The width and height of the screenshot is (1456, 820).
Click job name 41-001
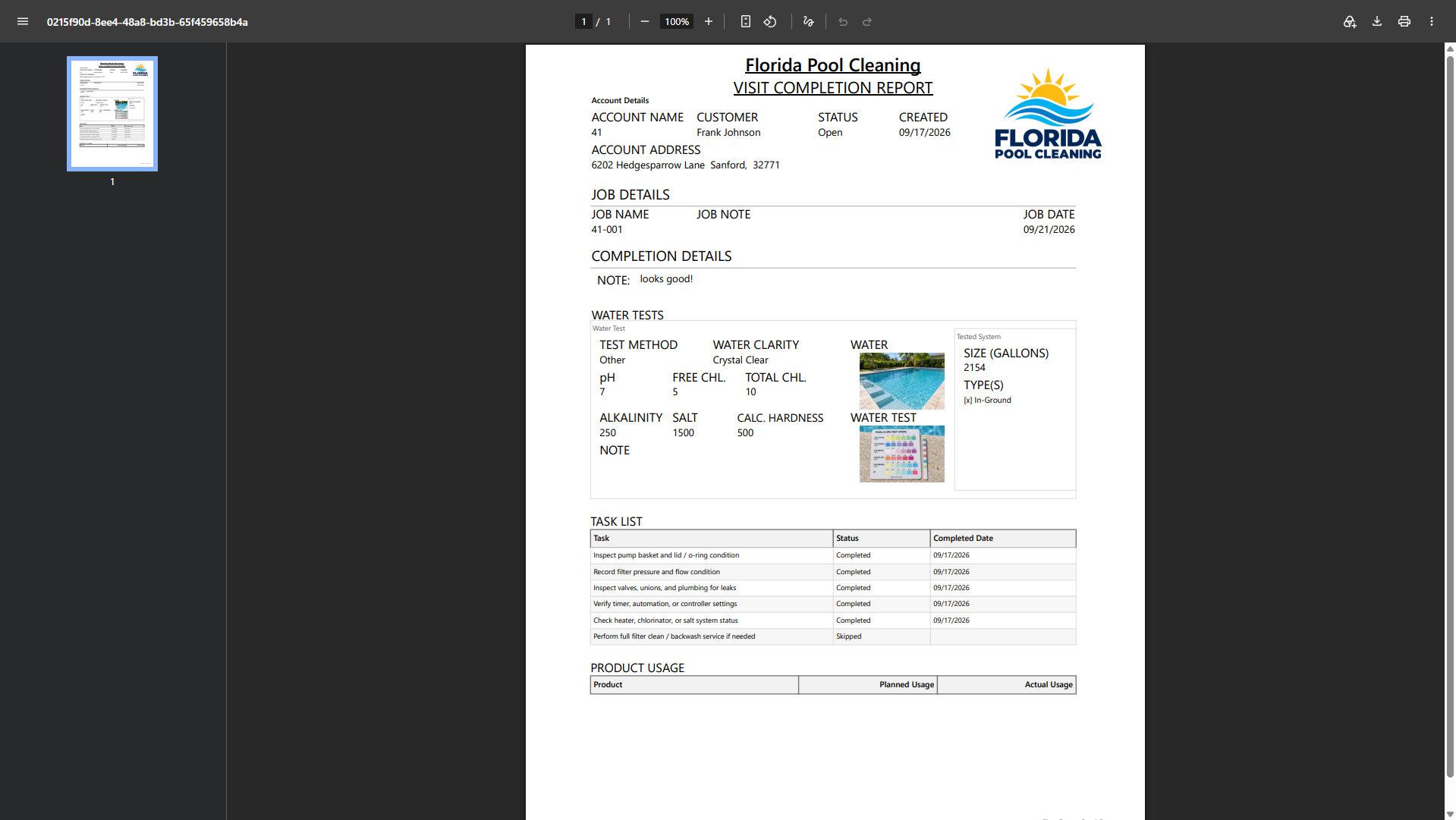click(x=607, y=229)
